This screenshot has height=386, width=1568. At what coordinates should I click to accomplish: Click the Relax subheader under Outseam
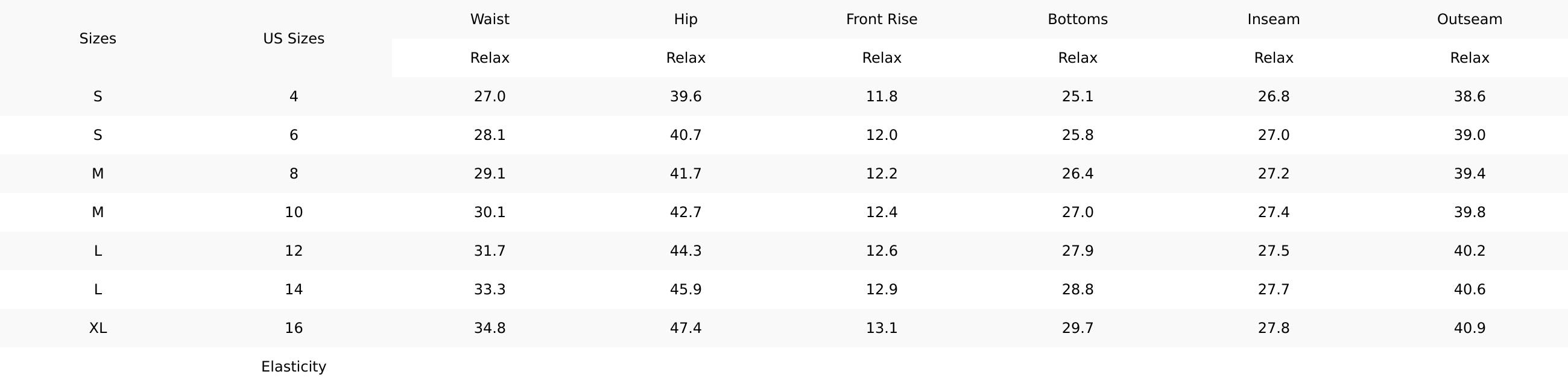pyautogui.click(x=1469, y=58)
